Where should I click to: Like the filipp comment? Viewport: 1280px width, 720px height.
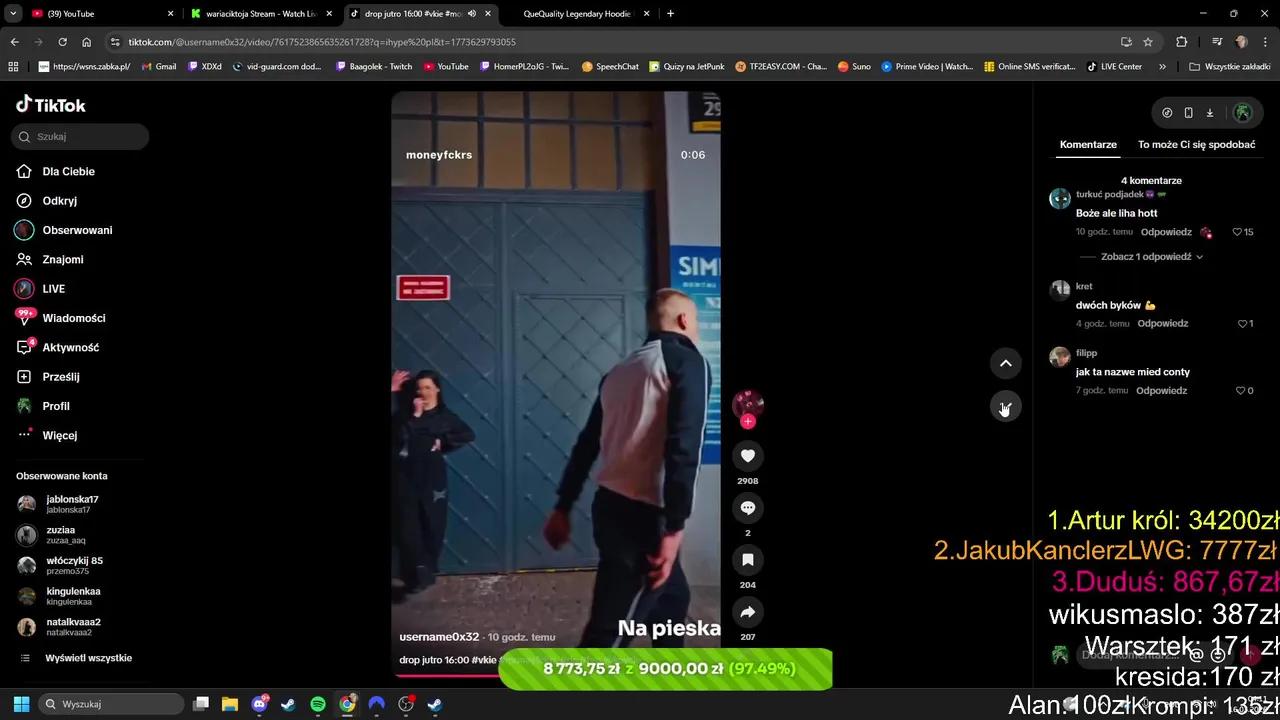tap(1240, 391)
